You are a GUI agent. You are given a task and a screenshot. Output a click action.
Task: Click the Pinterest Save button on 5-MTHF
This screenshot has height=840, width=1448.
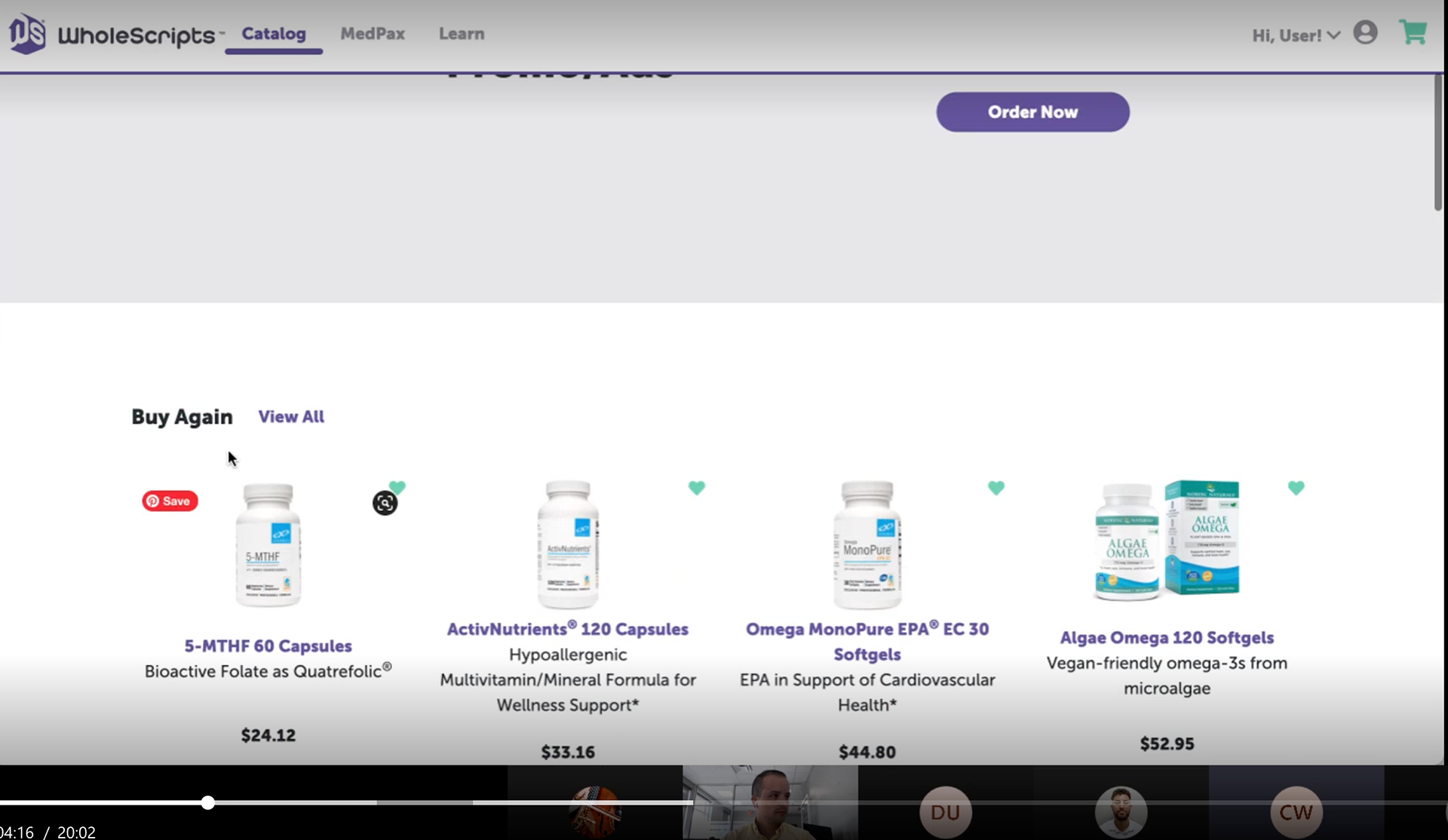click(x=170, y=501)
